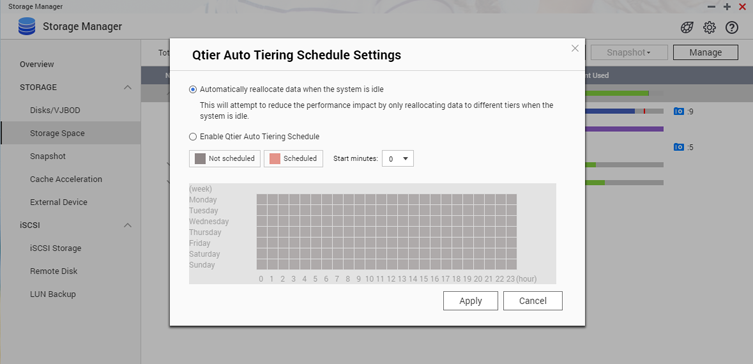This screenshot has width=753, height=364.
Task: Click the Manage button
Action: coord(705,52)
